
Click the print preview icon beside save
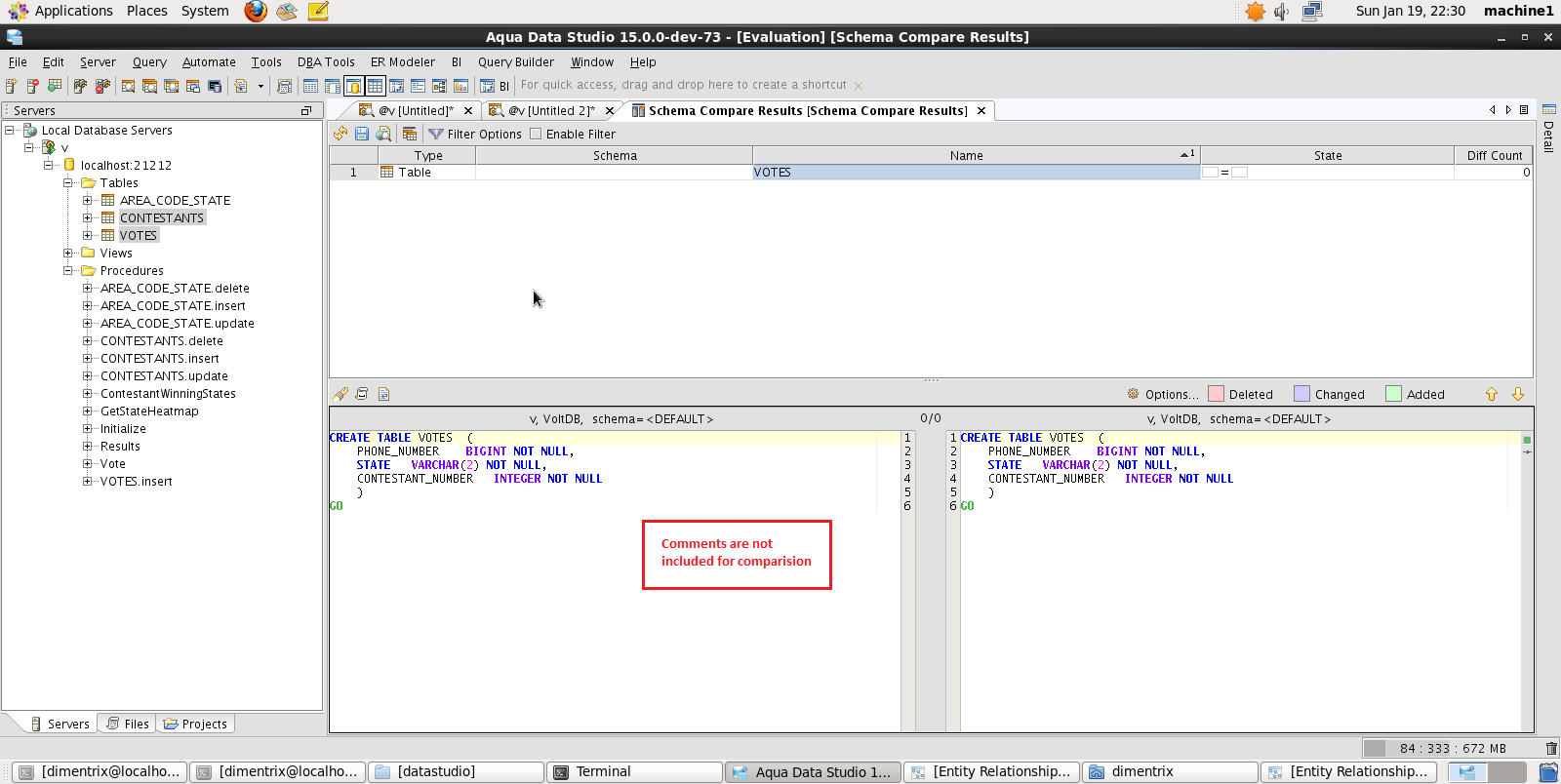click(x=383, y=134)
